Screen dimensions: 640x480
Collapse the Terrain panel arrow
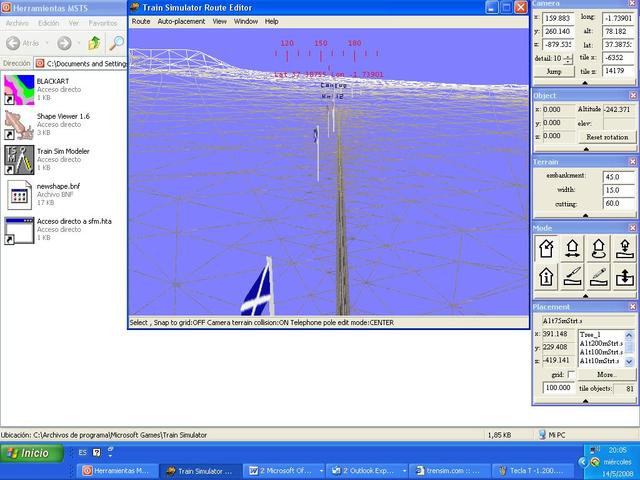point(585,215)
